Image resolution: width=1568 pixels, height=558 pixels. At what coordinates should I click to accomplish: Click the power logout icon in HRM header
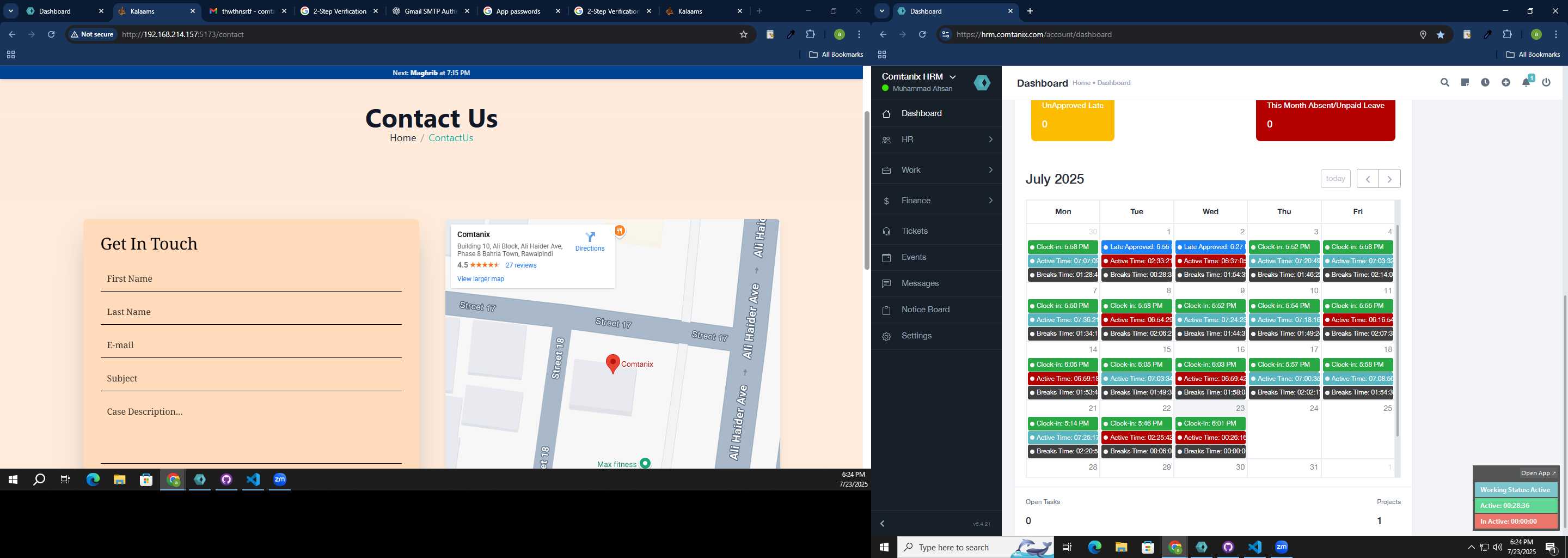click(x=1547, y=82)
